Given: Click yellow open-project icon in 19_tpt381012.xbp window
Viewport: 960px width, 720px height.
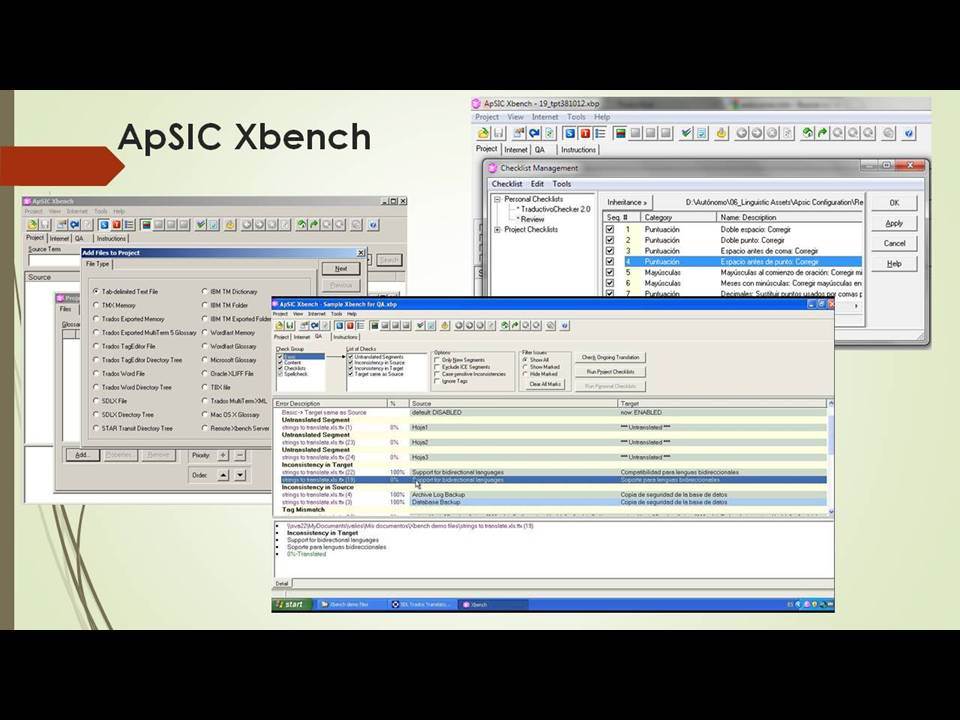Looking at the screenshot, I should (x=484, y=133).
